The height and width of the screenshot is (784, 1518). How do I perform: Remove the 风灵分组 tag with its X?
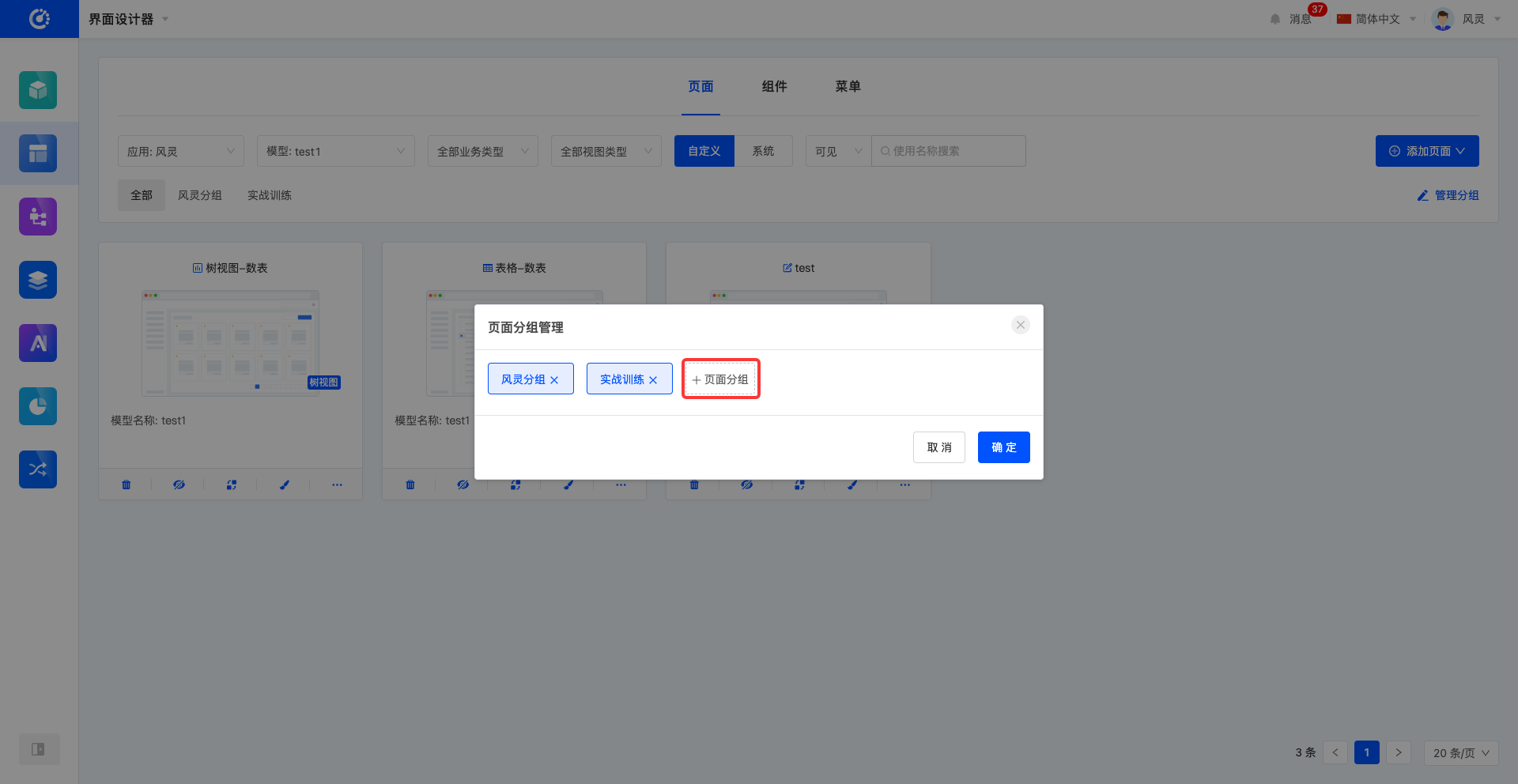click(554, 380)
